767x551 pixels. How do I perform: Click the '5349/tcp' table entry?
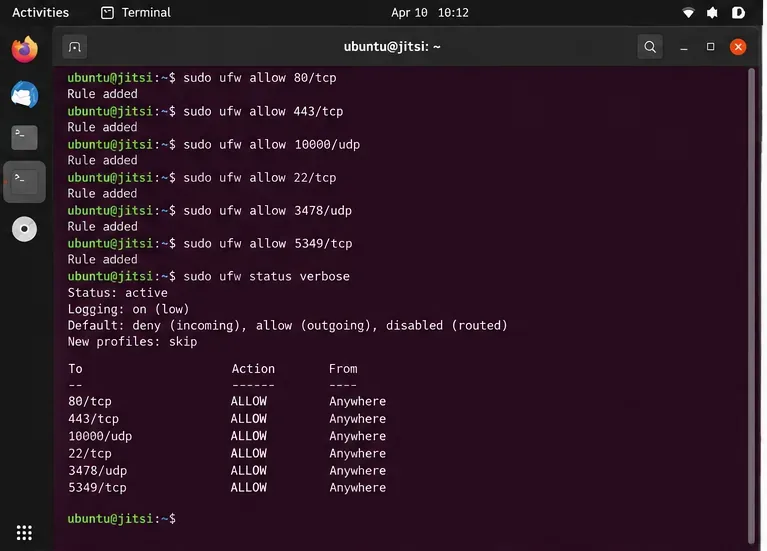[97, 488]
